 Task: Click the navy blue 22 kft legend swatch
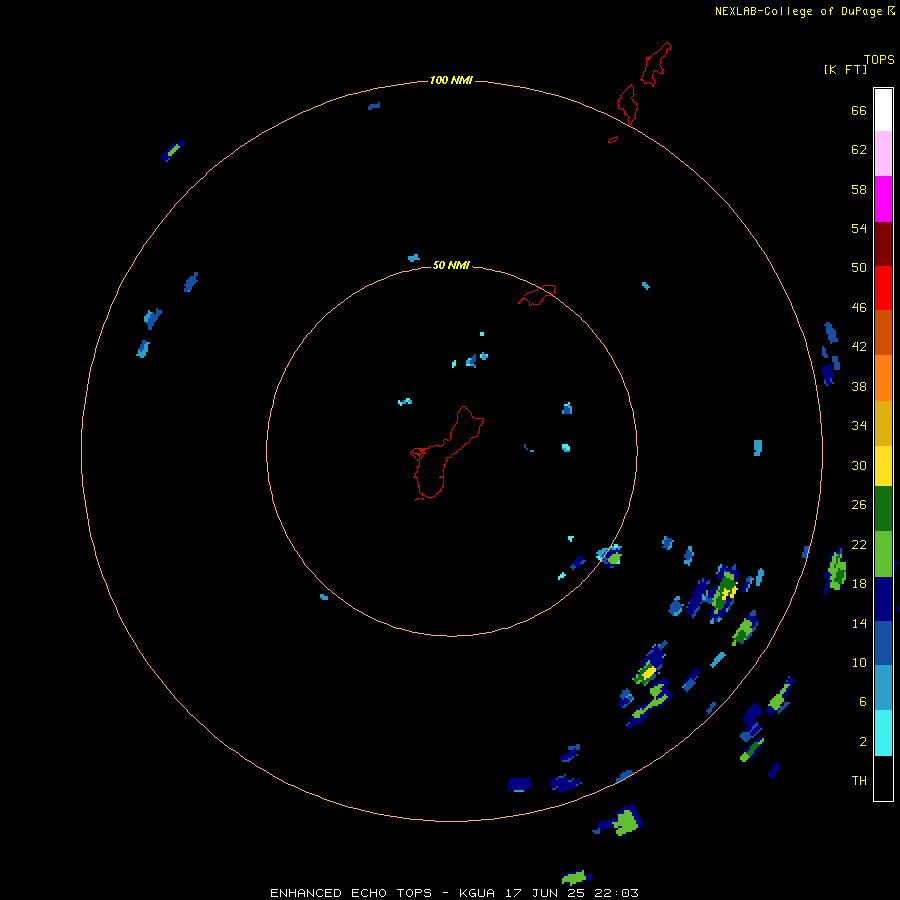tap(883, 599)
